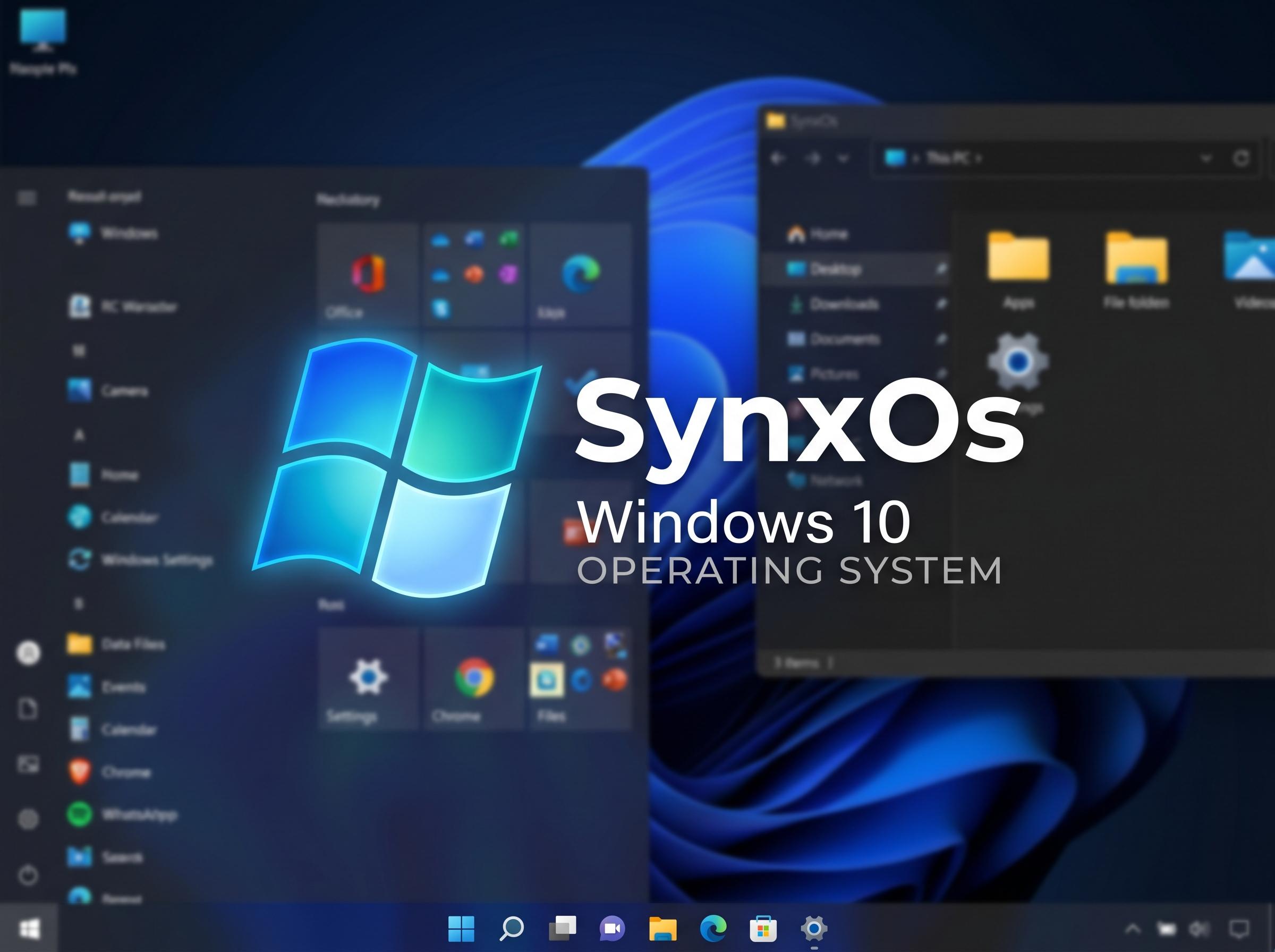Unpin Downloads using its pin icon
The width and height of the screenshot is (1275, 952).
pyautogui.click(x=940, y=304)
